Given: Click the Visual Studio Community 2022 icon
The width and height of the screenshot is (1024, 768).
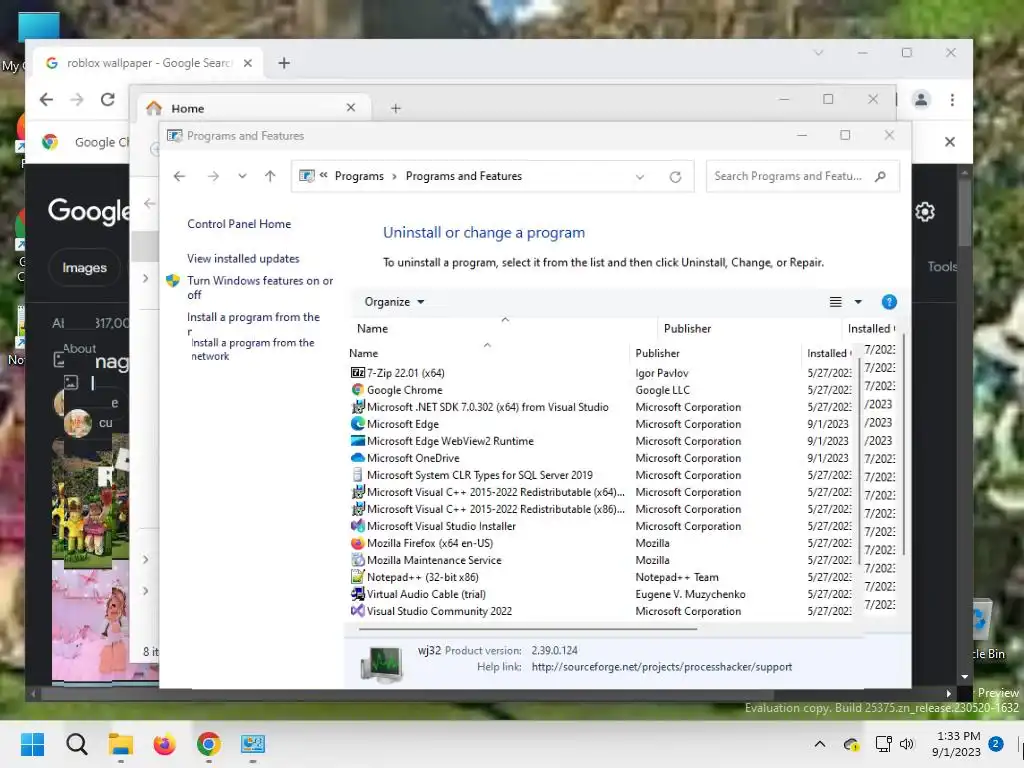Looking at the screenshot, I should pos(357,611).
